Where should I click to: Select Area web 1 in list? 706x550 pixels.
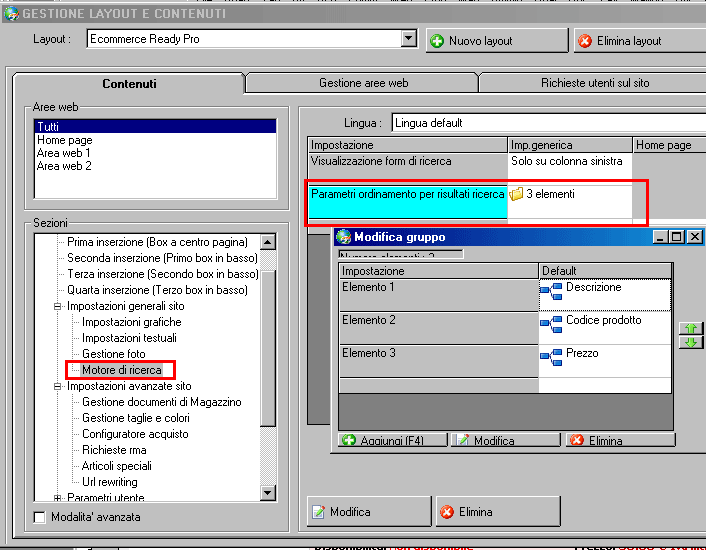point(155,153)
